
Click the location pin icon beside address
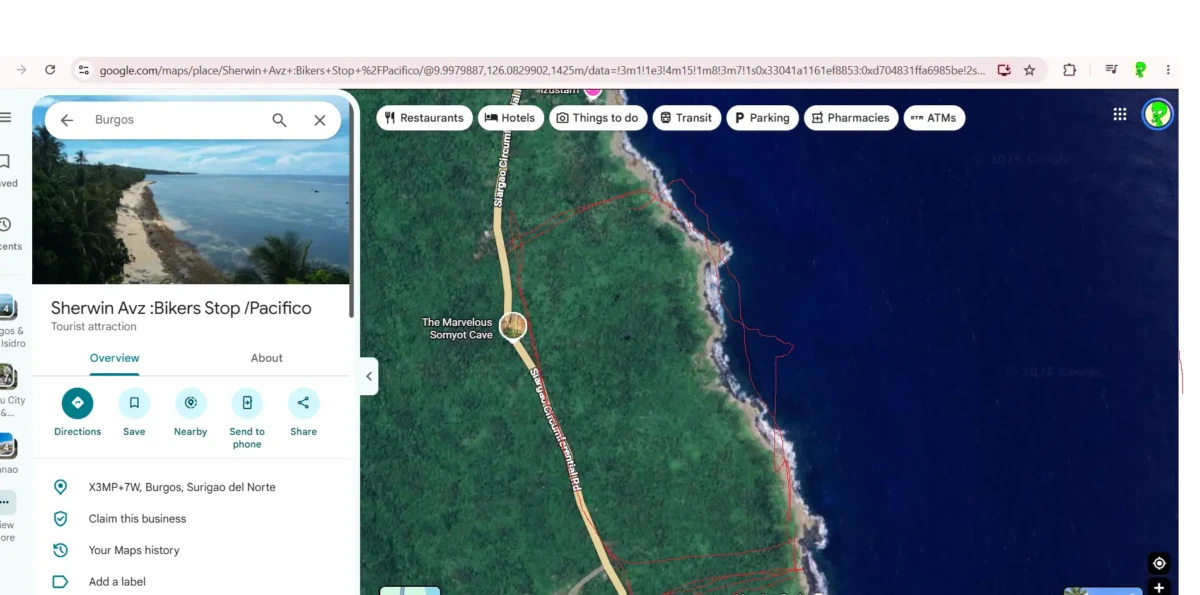(x=60, y=487)
